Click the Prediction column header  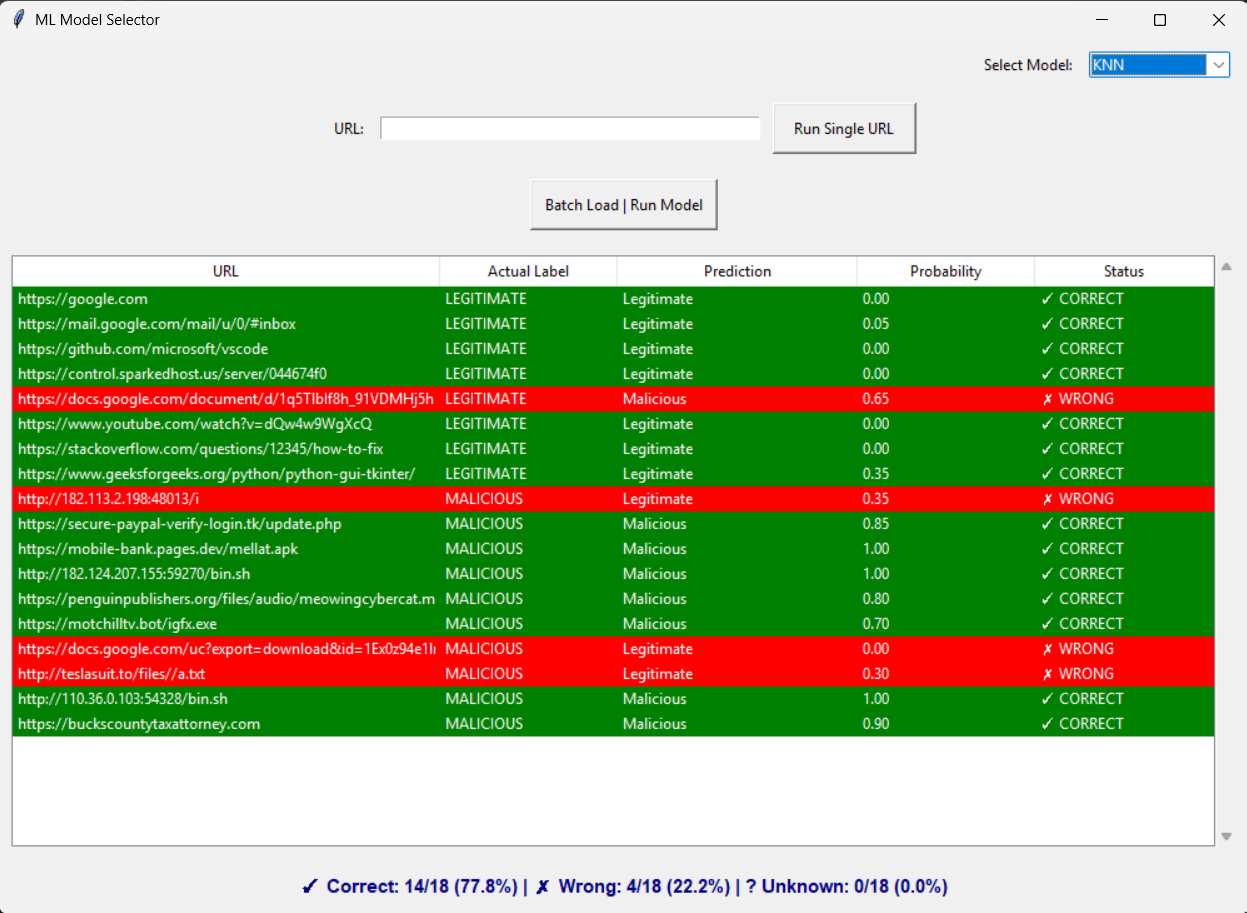[x=737, y=271]
